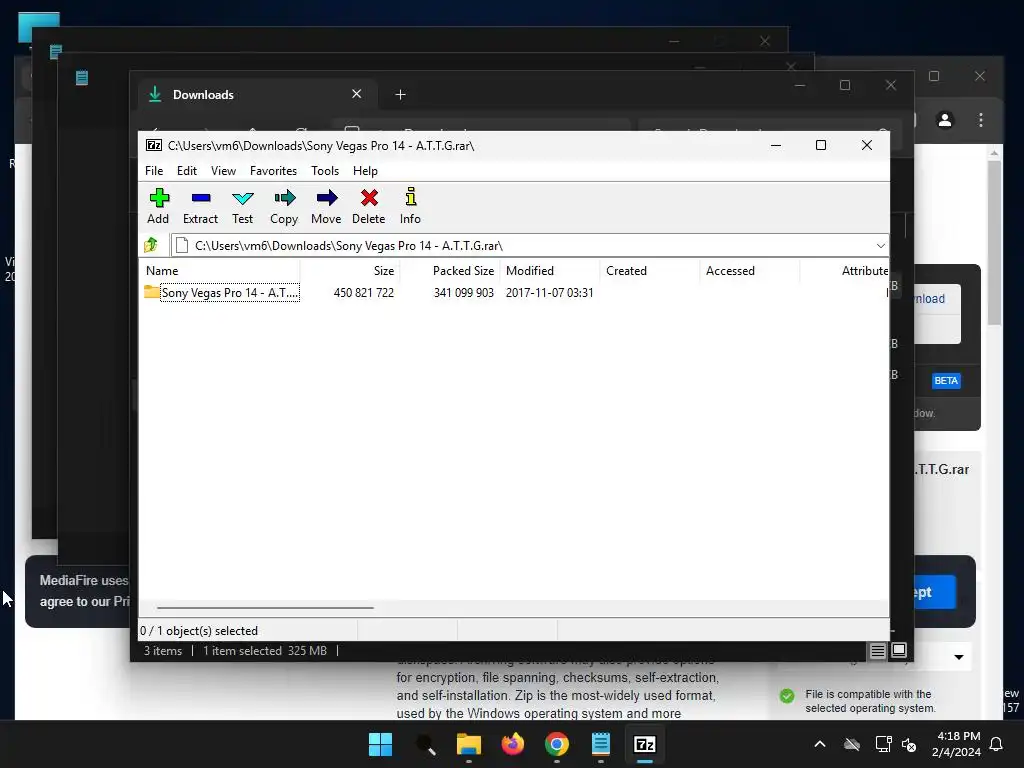1024x768 pixels.
Task: Open the browser three-dot menu
Action: click(x=981, y=120)
